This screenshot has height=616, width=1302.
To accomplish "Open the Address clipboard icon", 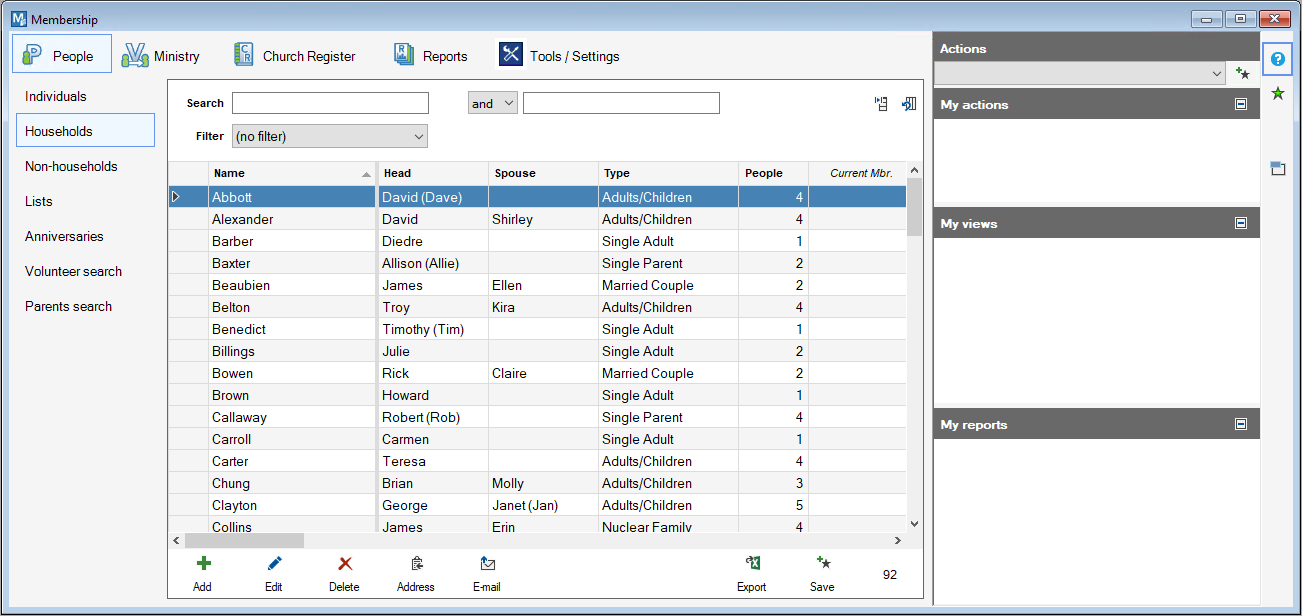I will click(416, 564).
